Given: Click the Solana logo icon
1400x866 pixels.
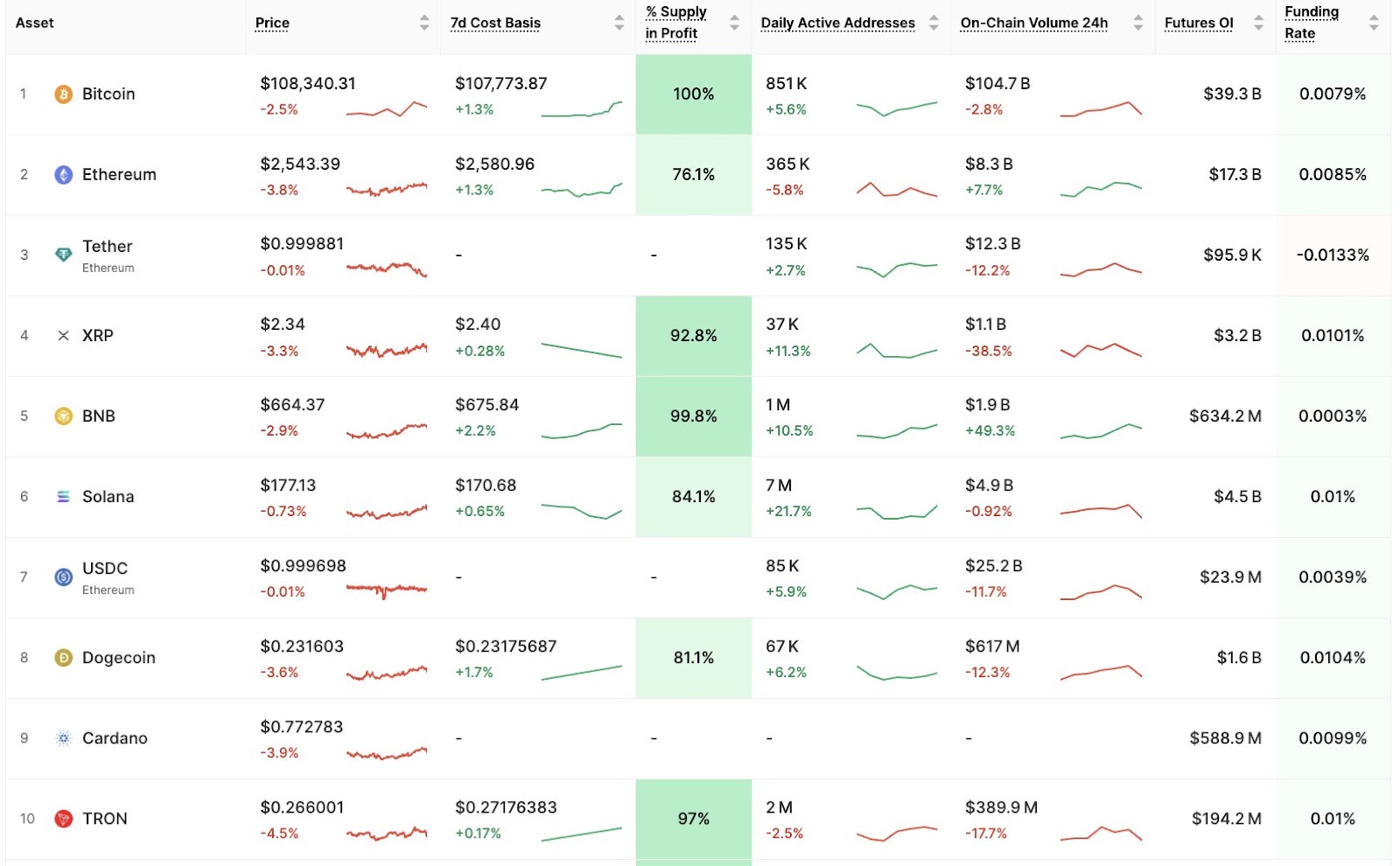Looking at the screenshot, I should pos(63,497).
